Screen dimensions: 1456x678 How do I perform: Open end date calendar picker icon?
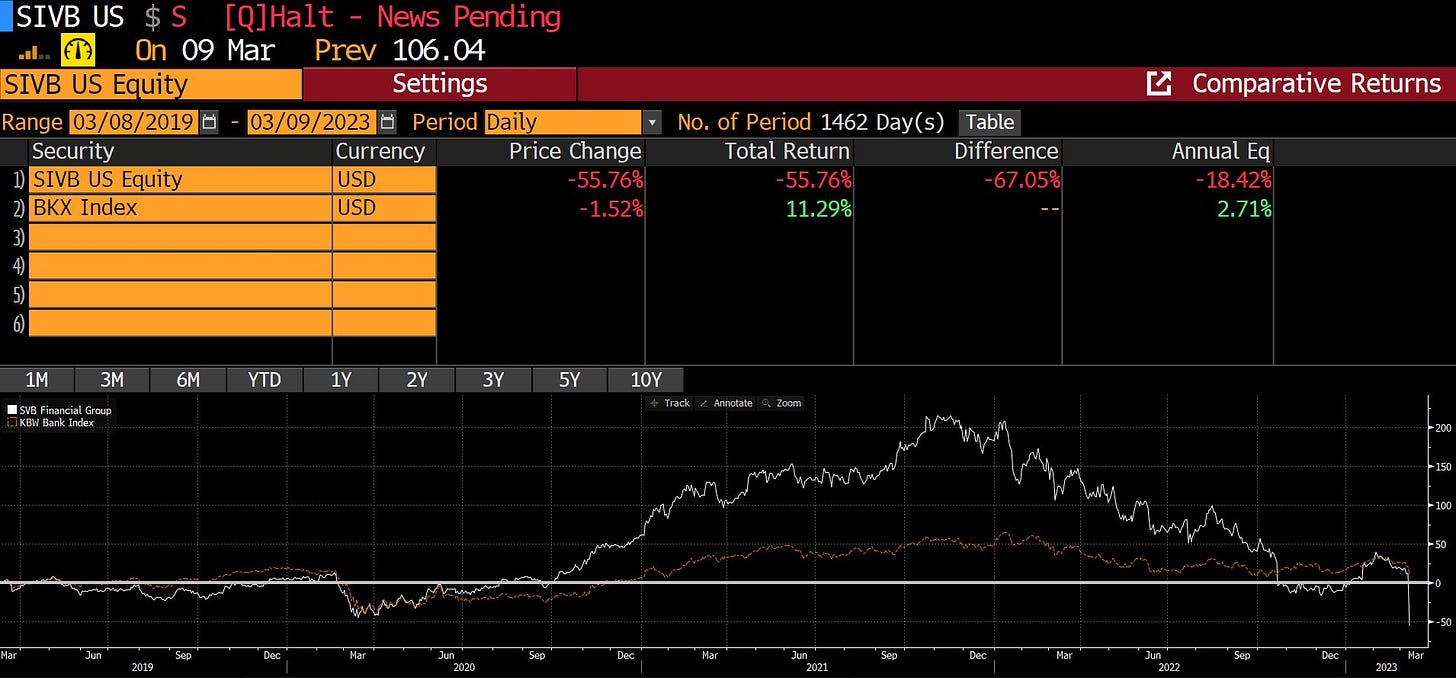388,123
